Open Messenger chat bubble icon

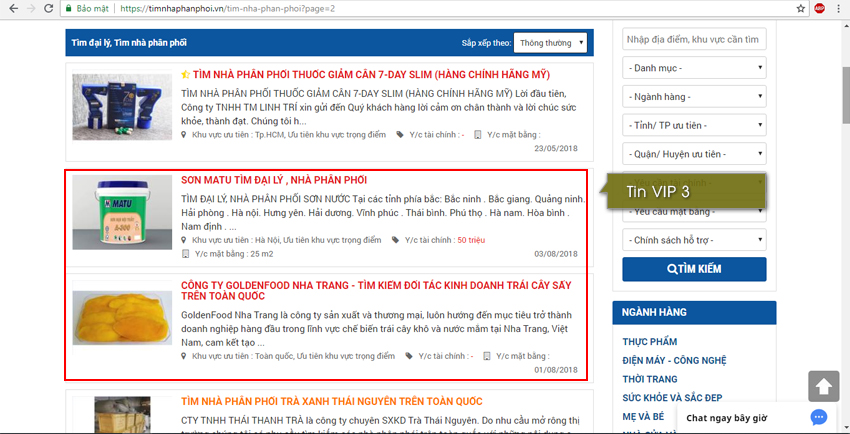coord(819,417)
